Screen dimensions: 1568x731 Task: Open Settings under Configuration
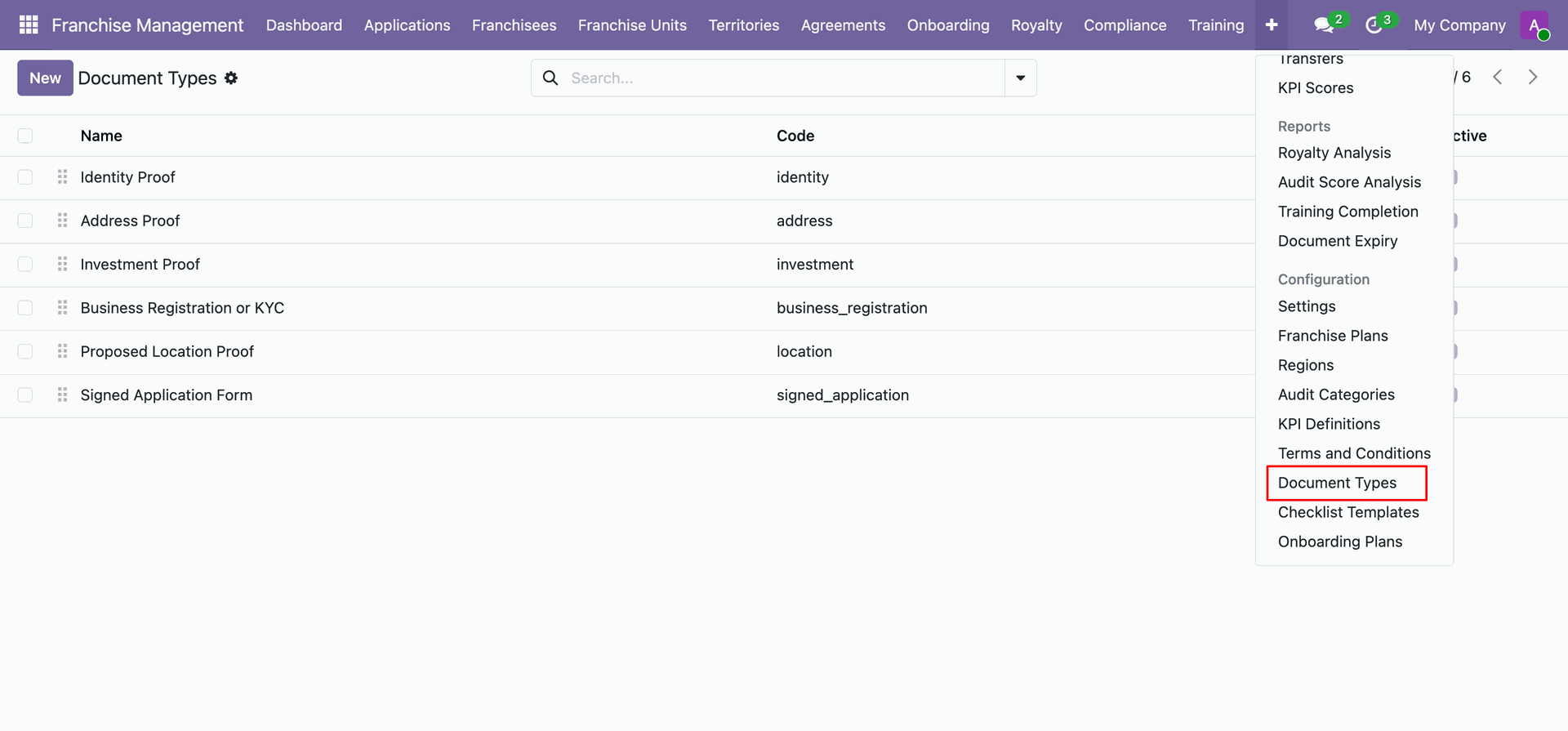[x=1307, y=306]
